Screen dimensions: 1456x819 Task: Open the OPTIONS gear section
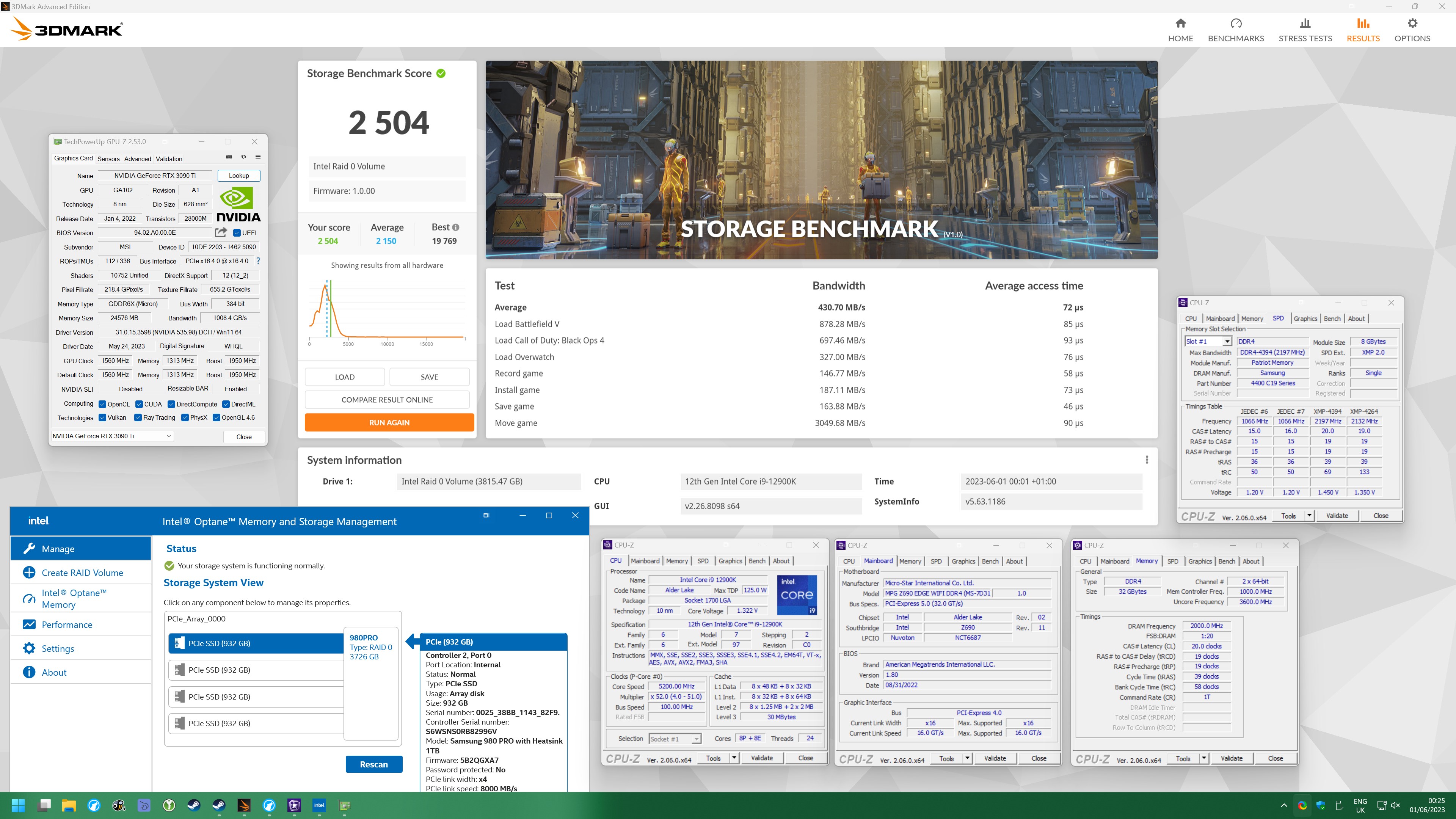pos(1412,30)
